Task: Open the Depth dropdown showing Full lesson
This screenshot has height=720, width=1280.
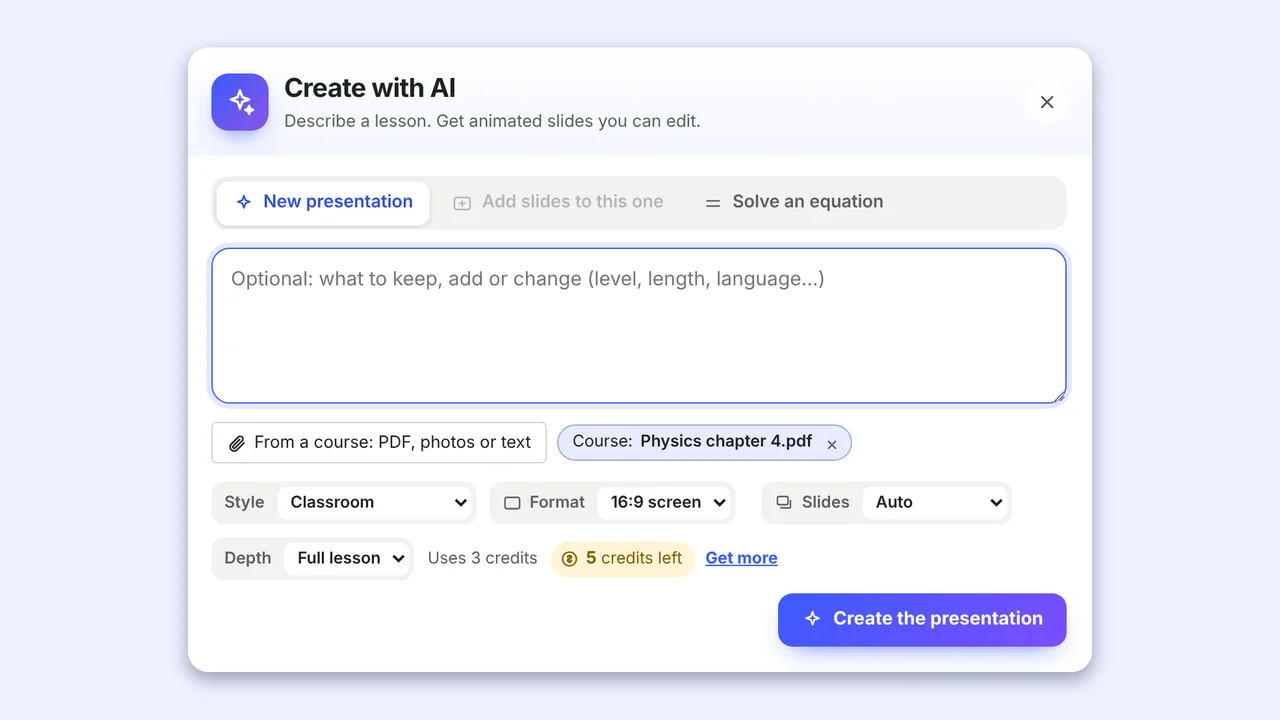Action: click(x=348, y=559)
